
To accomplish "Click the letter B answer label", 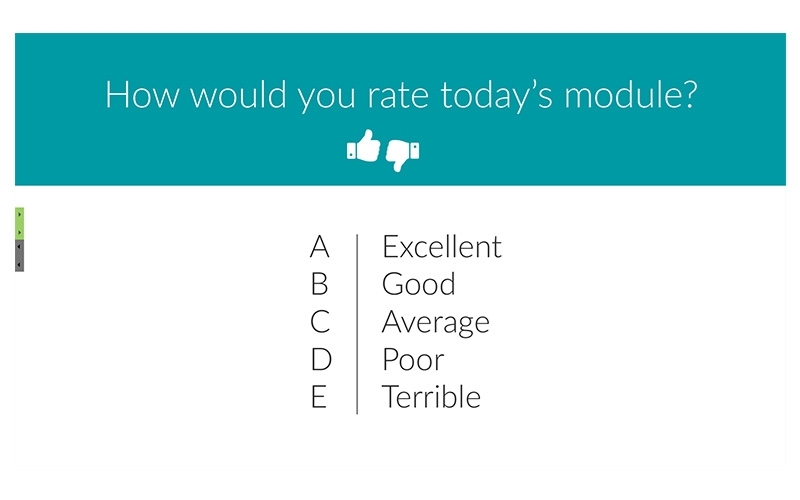I will pyautogui.click(x=319, y=284).
